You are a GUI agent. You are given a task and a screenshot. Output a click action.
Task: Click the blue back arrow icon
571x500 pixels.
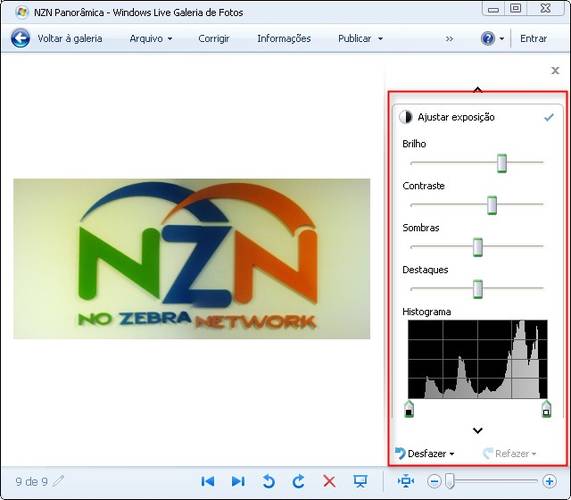20,38
